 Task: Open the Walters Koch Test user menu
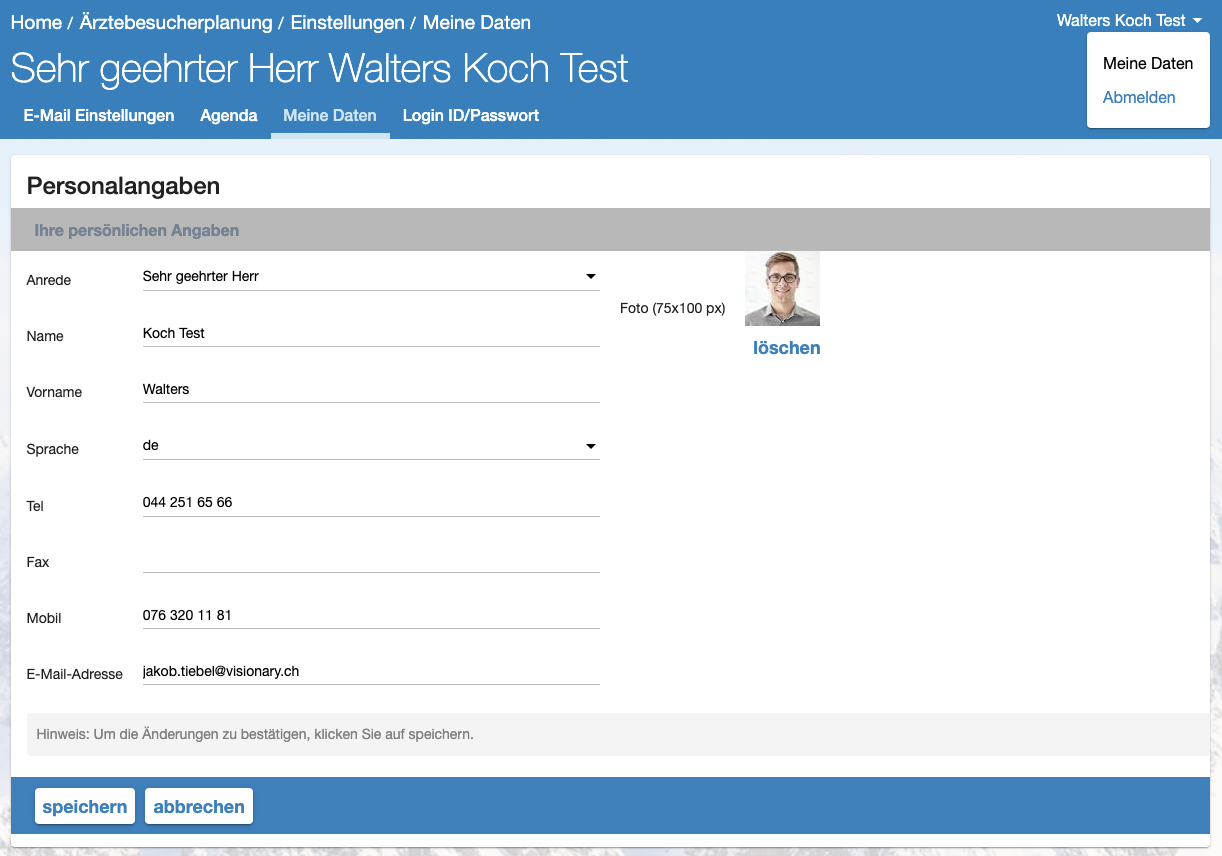pyautogui.click(x=1129, y=20)
